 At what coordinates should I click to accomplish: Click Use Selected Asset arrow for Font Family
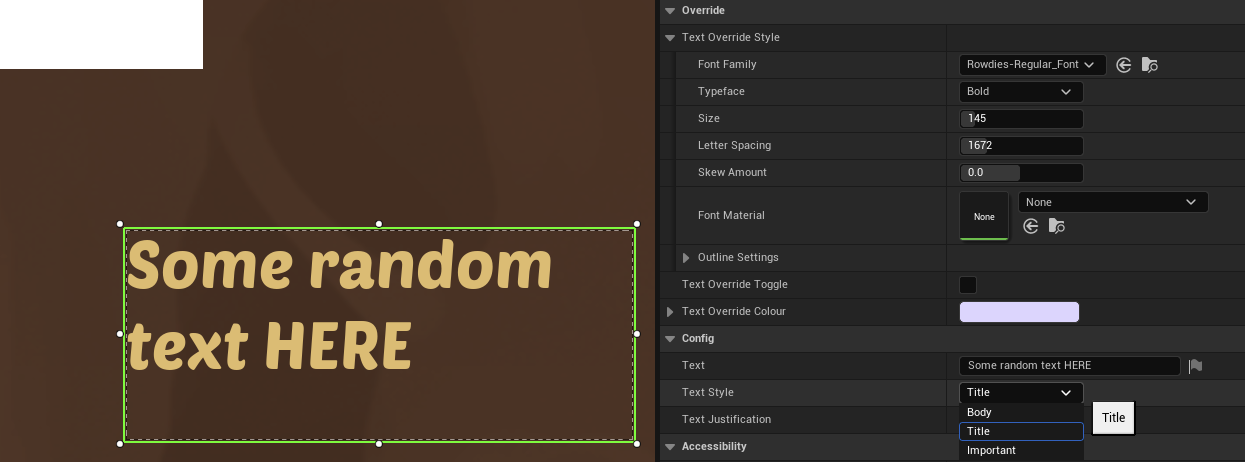(x=1124, y=65)
